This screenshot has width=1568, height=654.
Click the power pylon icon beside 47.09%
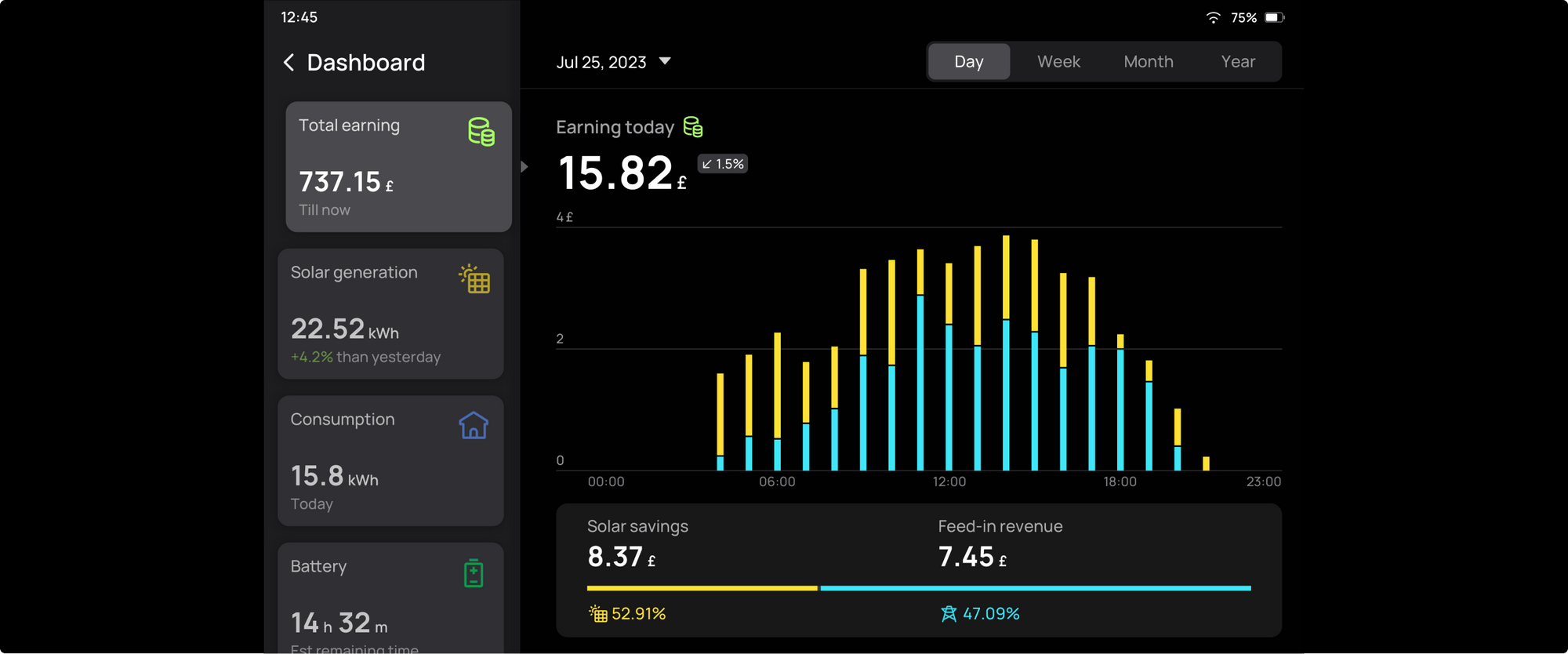coord(949,613)
